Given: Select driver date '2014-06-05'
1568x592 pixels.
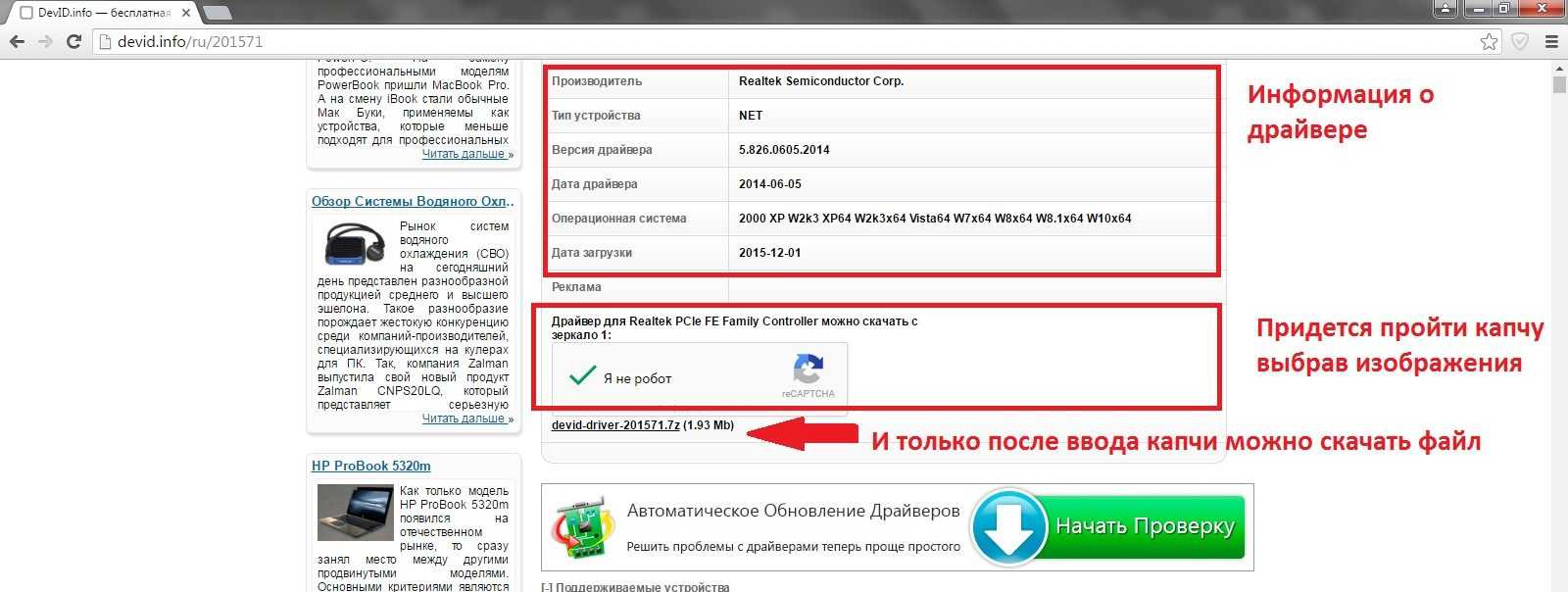Looking at the screenshot, I should coord(770,184).
